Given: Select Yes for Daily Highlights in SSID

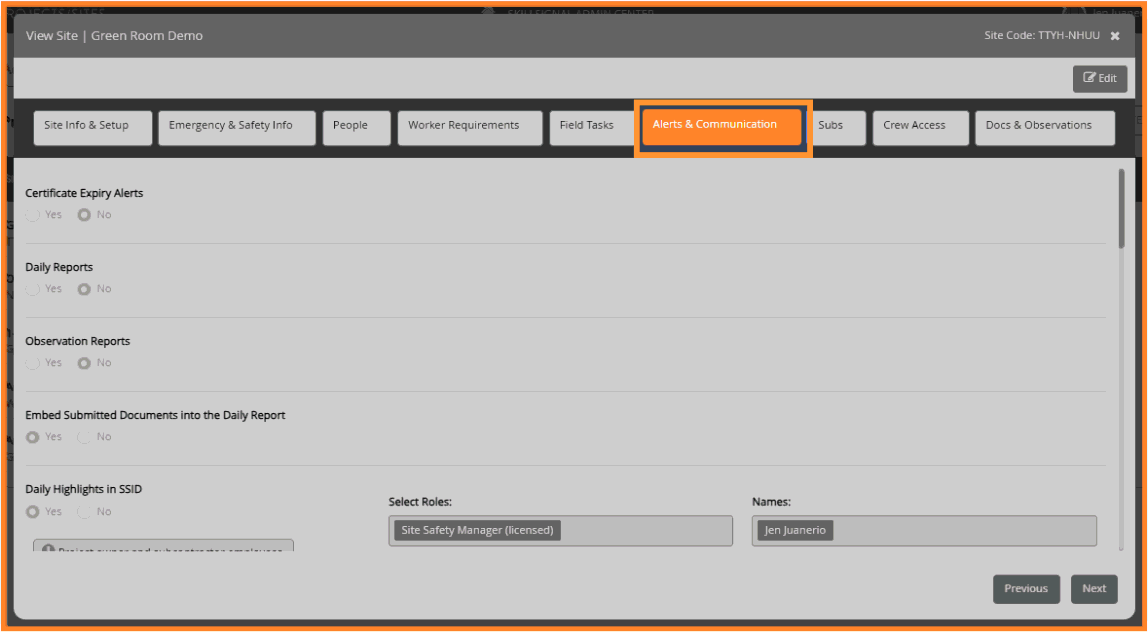Looking at the screenshot, I should coord(32,512).
